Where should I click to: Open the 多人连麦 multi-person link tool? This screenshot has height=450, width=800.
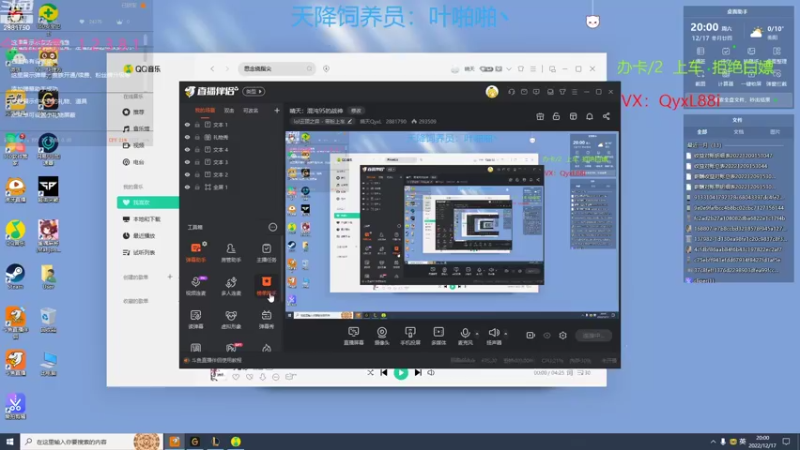[x=231, y=286]
